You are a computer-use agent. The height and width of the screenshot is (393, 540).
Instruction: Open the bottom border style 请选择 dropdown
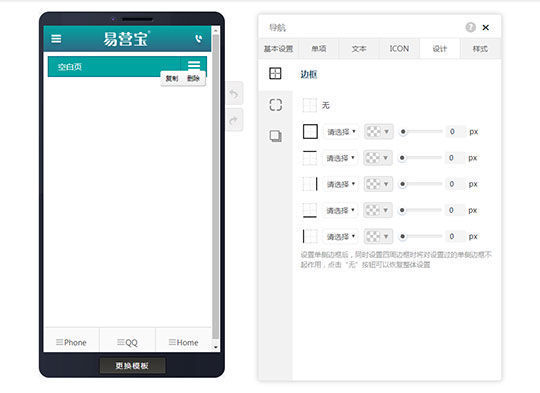[340, 210]
